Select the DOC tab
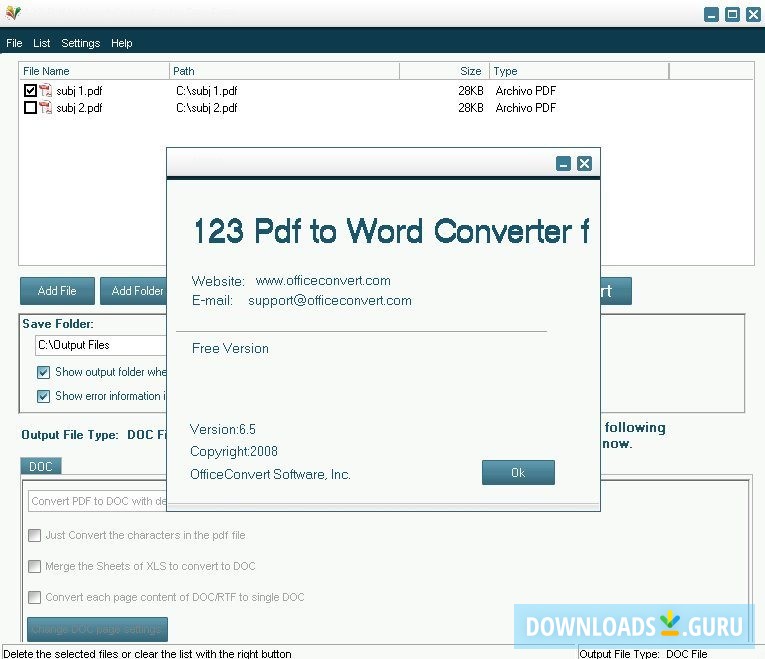The height and width of the screenshot is (659, 765). click(x=41, y=466)
